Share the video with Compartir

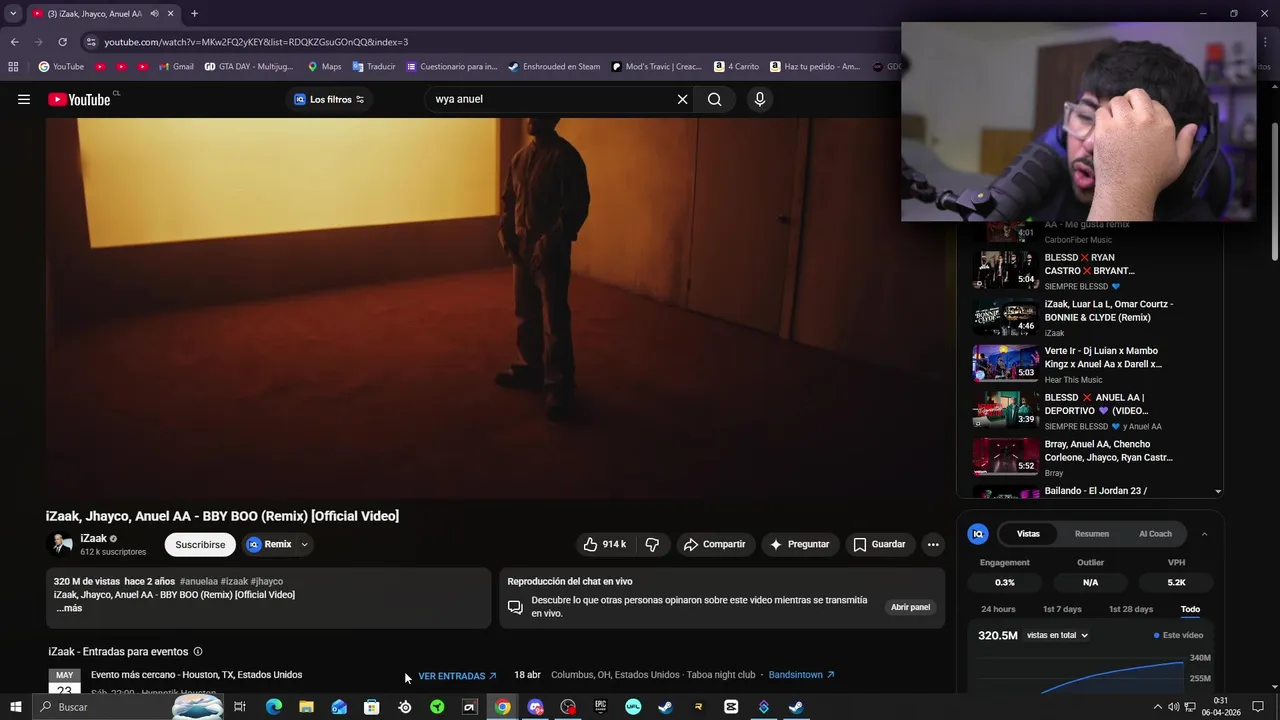[x=714, y=544]
